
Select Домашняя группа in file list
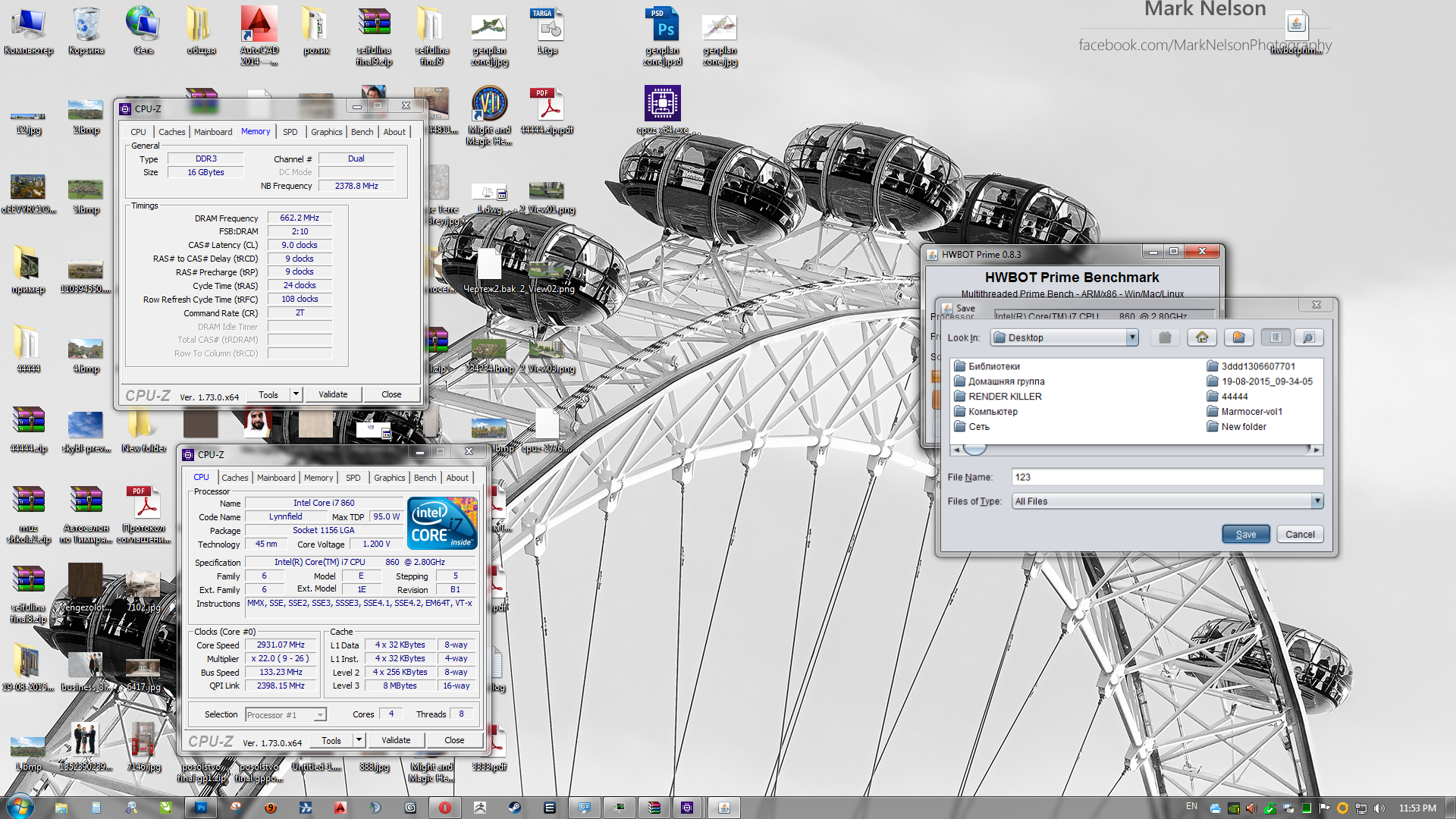pos(999,381)
